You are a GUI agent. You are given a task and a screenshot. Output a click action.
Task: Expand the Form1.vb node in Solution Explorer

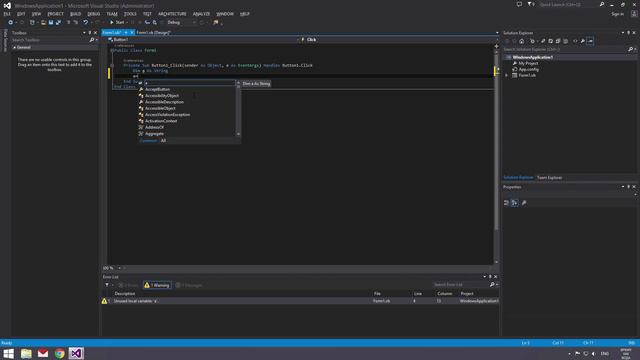tap(507, 76)
